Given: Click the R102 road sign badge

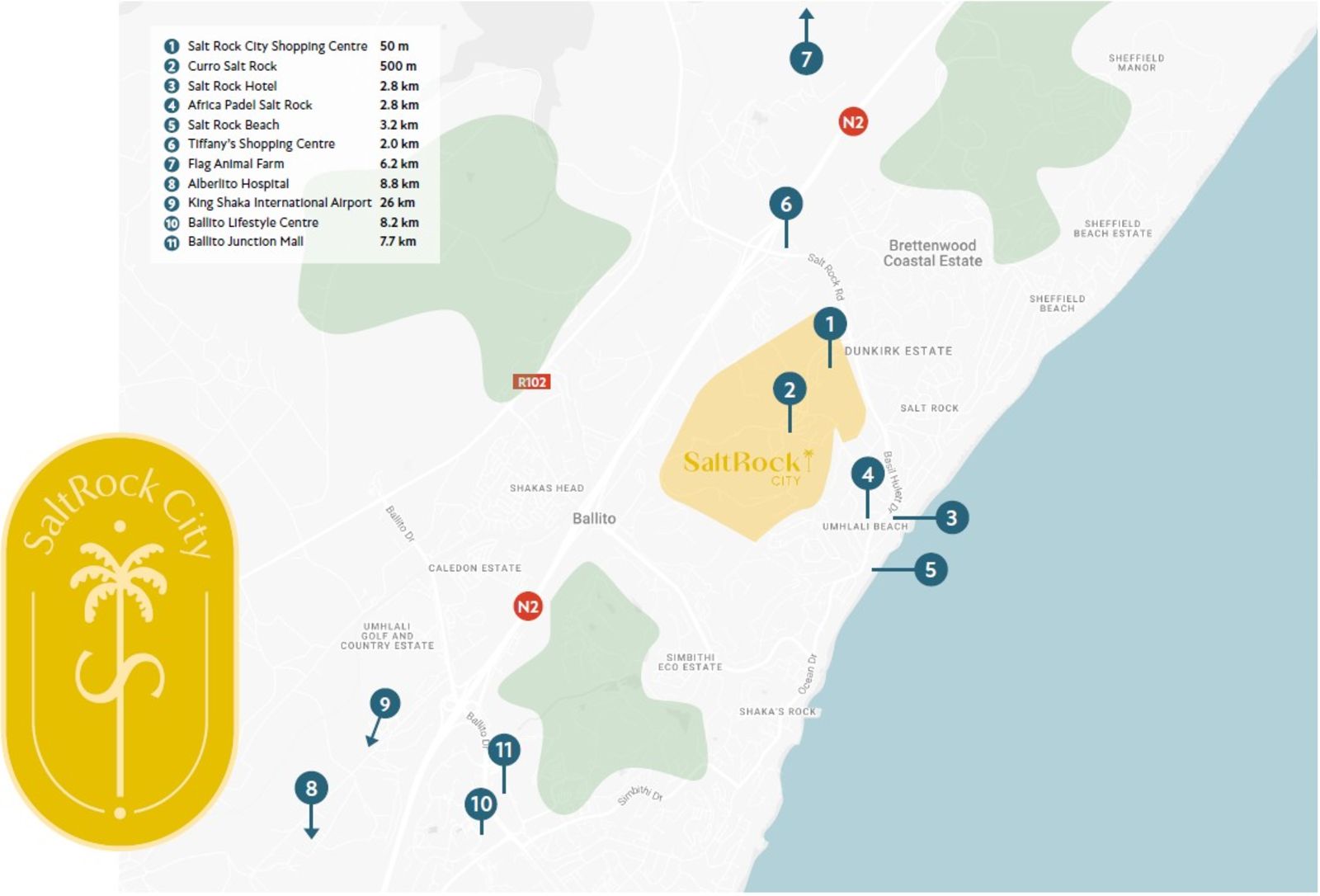Looking at the screenshot, I should pyautogui.click(x=532, y=382).
